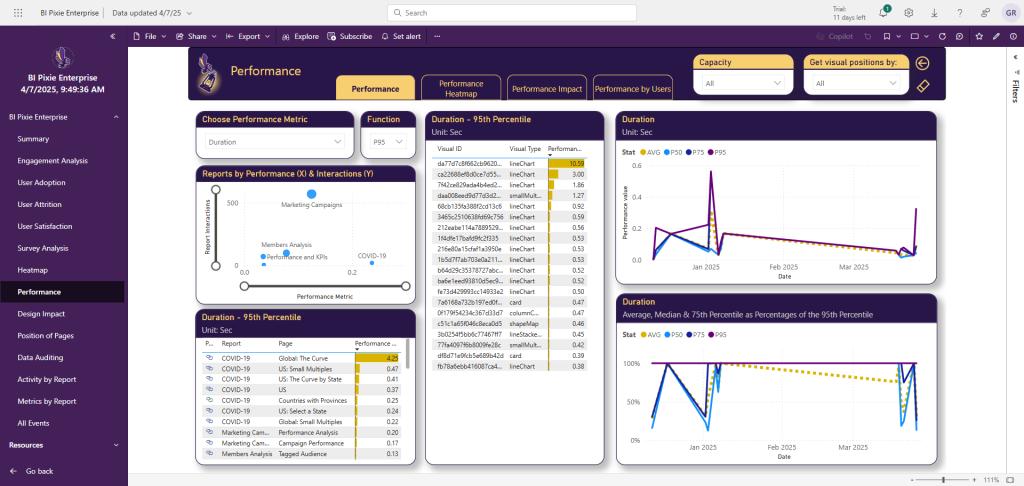Click the Subscribe button
The width and height of the screenshot is (1024, 486).
349,36
